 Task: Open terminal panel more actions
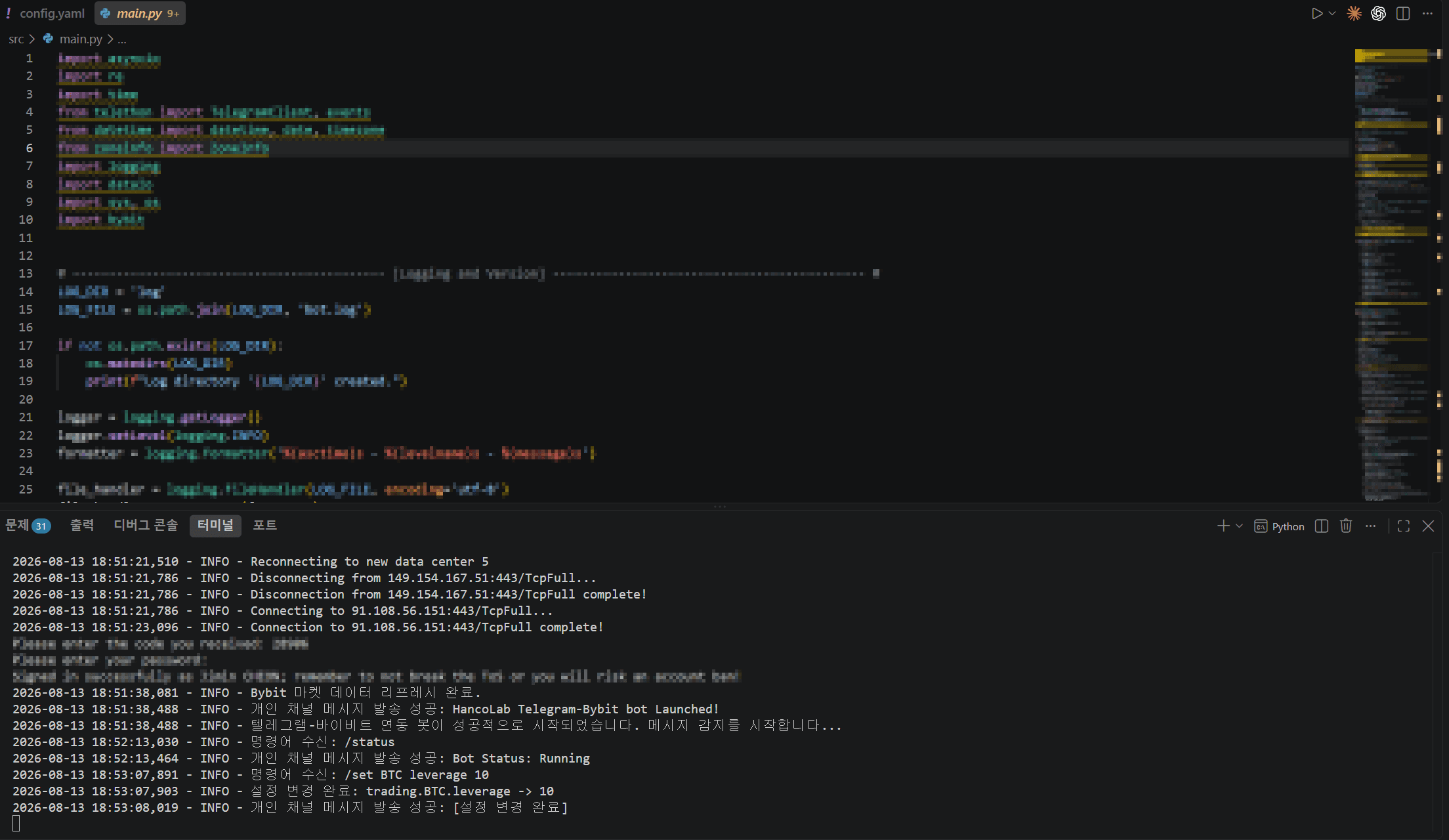pyautogui.click(x=1370, y=526)
